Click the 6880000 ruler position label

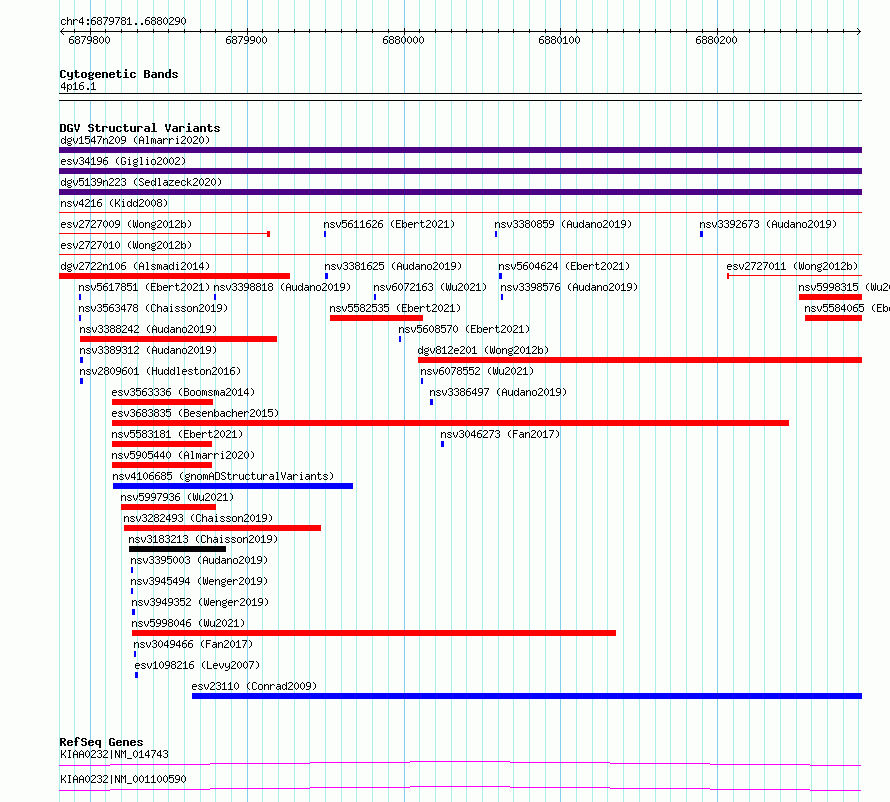403,40
